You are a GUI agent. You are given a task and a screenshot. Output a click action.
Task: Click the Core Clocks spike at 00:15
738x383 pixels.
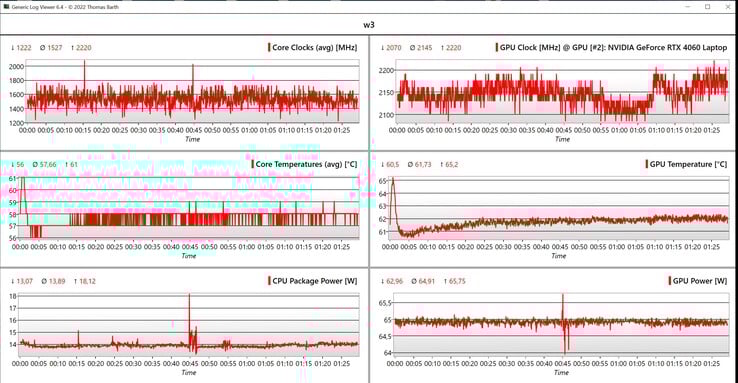tap(84, 63)
